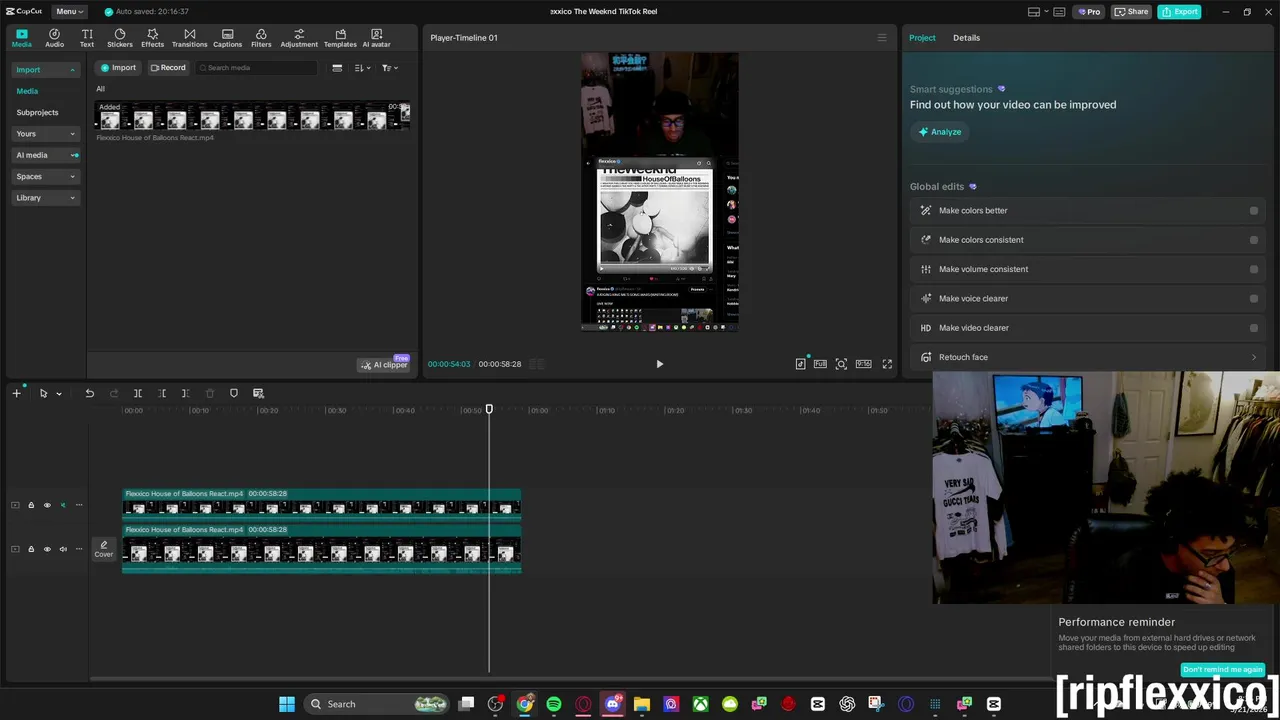The width and height of the screenshot is (1280, 720).
Task: Open the Templates tab
Action: point(340,38)
